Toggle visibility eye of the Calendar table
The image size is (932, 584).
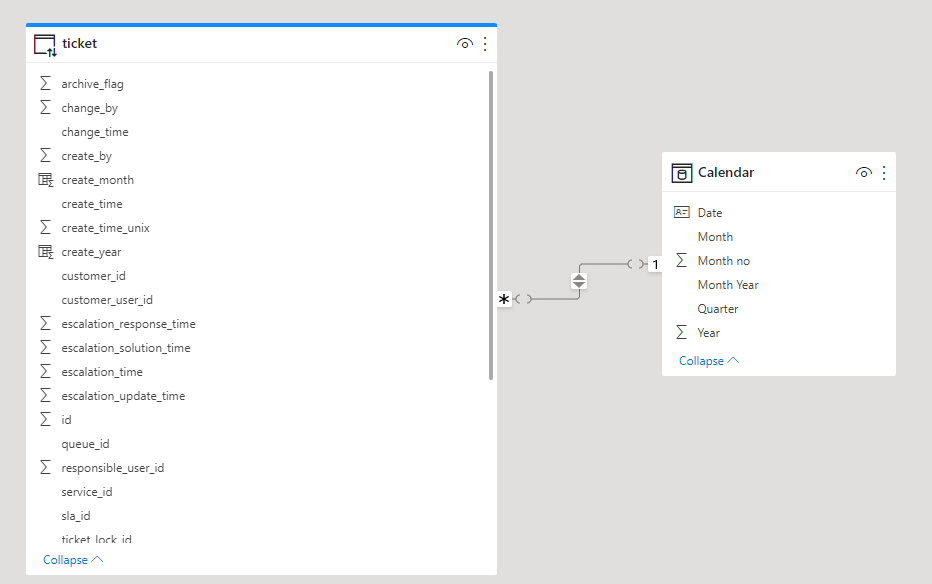(x=864, y=172)
